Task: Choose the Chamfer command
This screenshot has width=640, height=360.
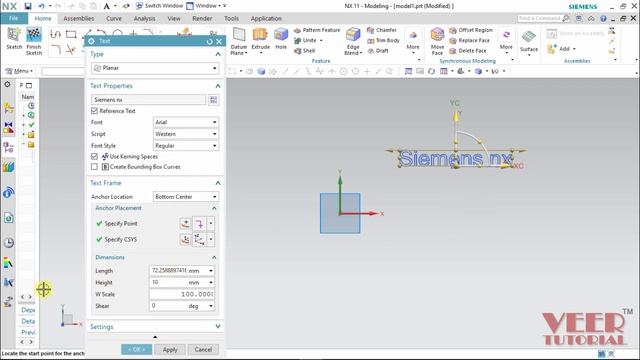Action: (382, 30)
